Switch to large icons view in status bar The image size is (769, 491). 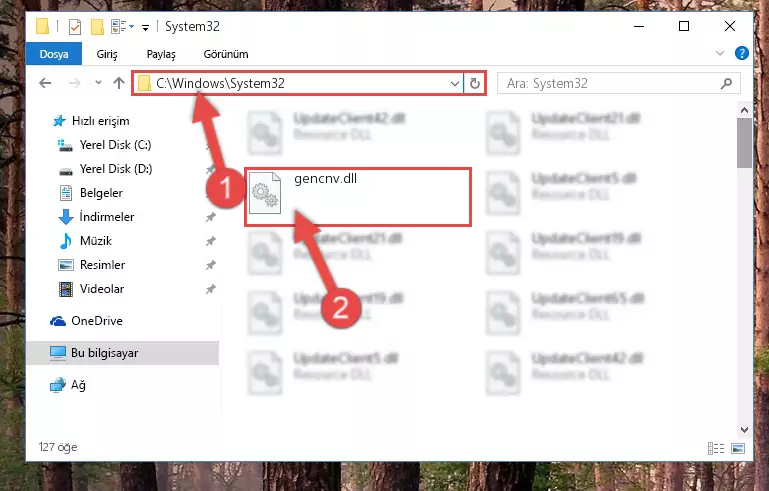pyautogui.click(x=738, y=448)
